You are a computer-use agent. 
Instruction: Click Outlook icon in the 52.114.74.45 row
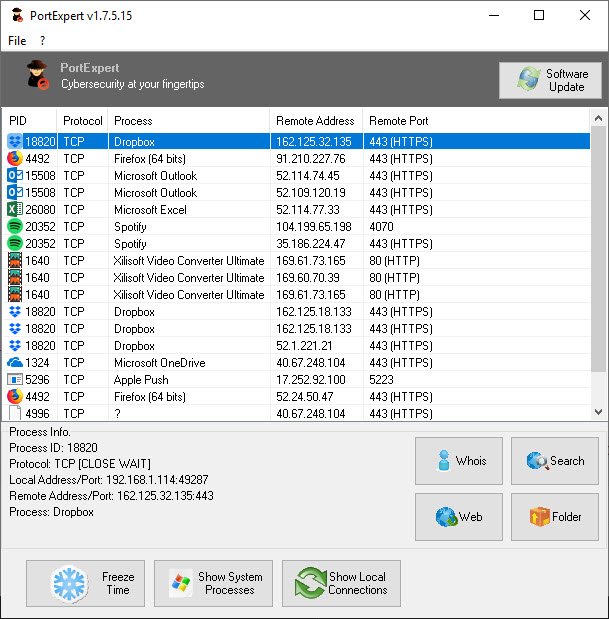coord(15,175)
